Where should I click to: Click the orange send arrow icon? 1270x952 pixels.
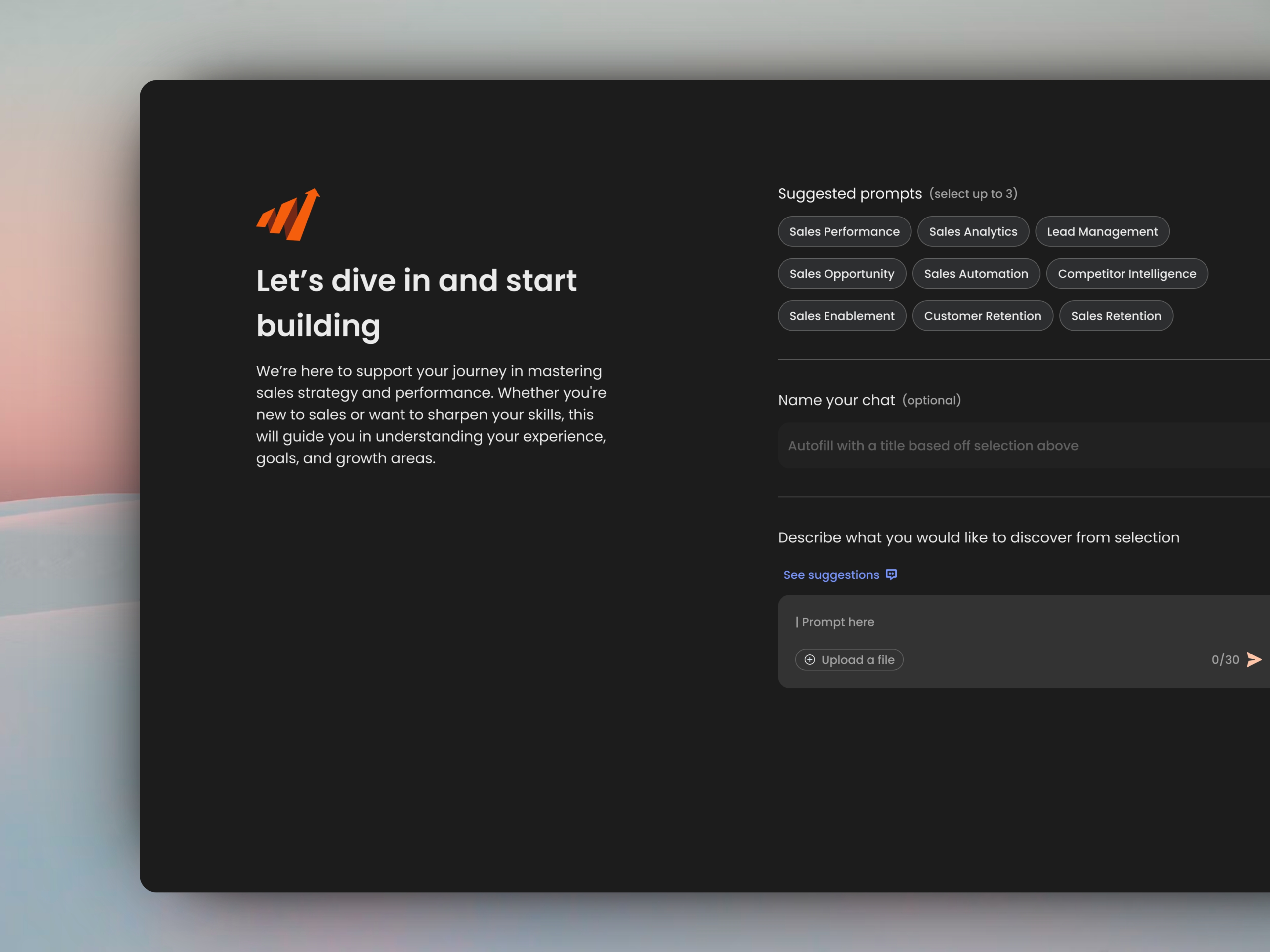tap(1254, 659)
